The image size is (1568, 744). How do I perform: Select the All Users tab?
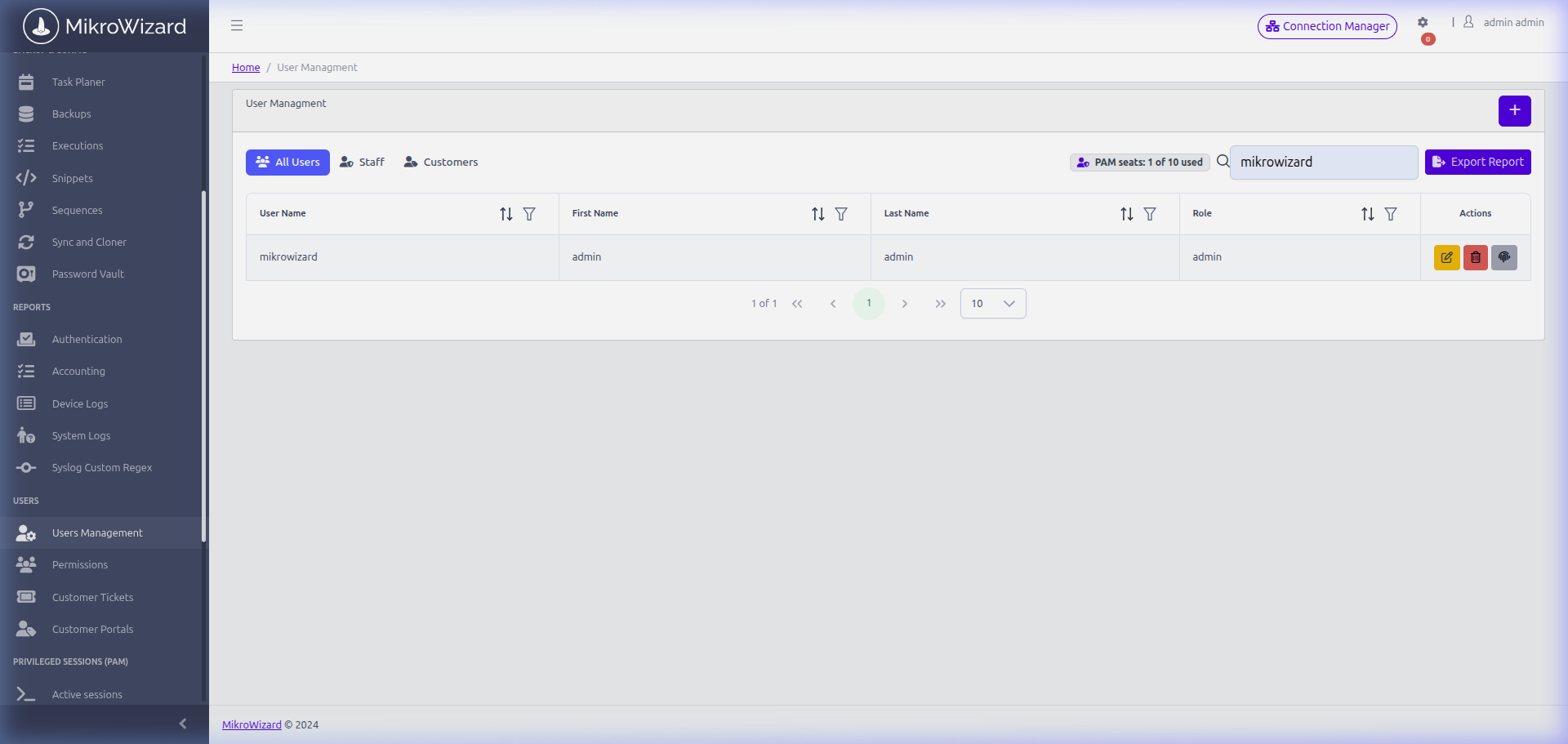point(287,163)
